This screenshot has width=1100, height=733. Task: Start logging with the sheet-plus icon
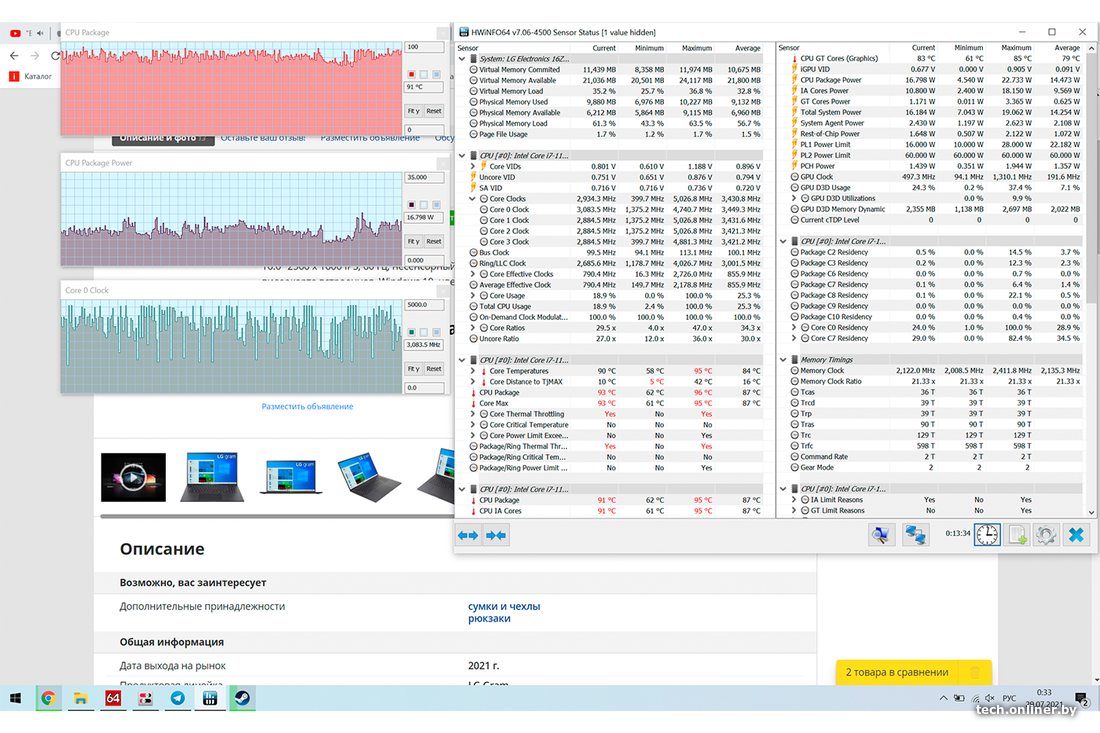coord(1017,535)
